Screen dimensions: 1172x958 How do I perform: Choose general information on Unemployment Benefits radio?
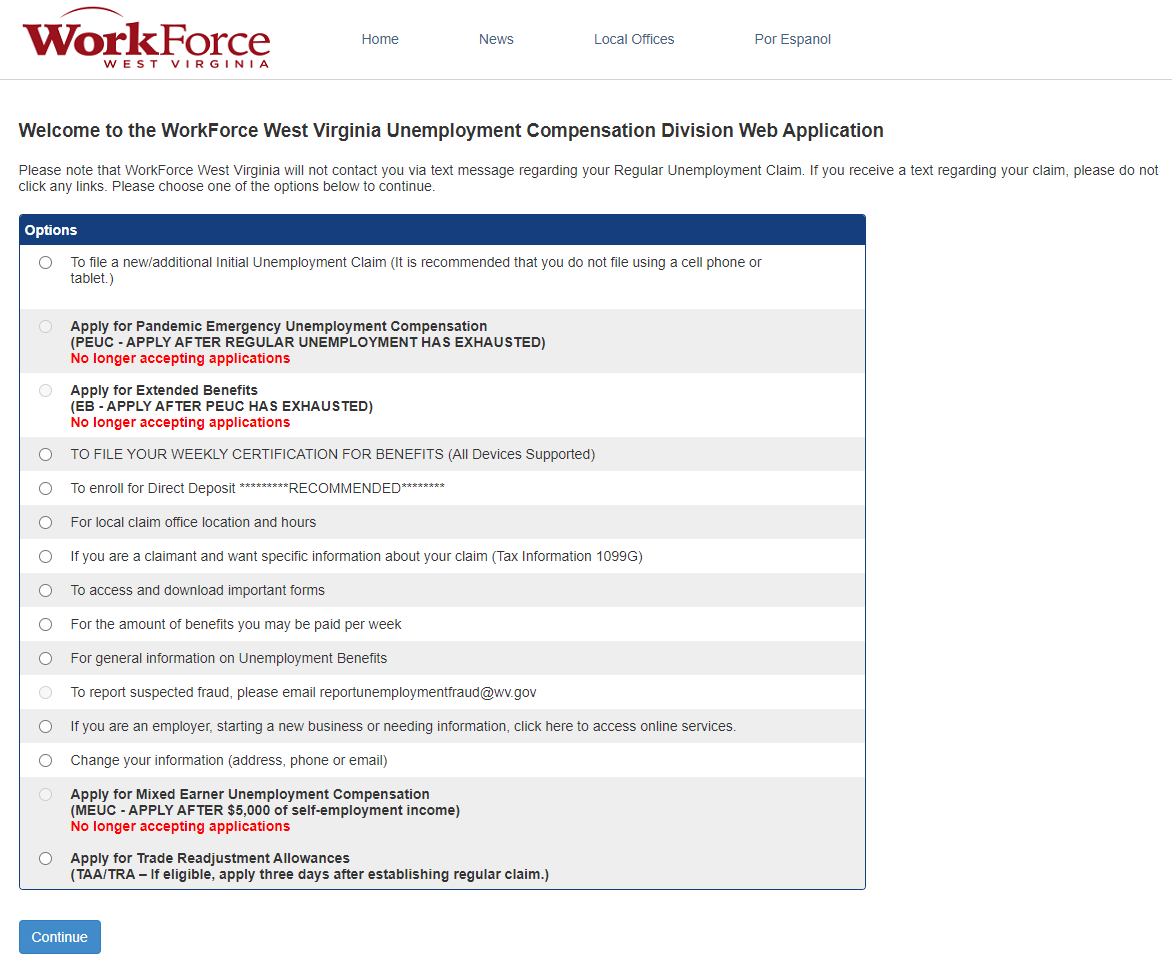(46, 658)
